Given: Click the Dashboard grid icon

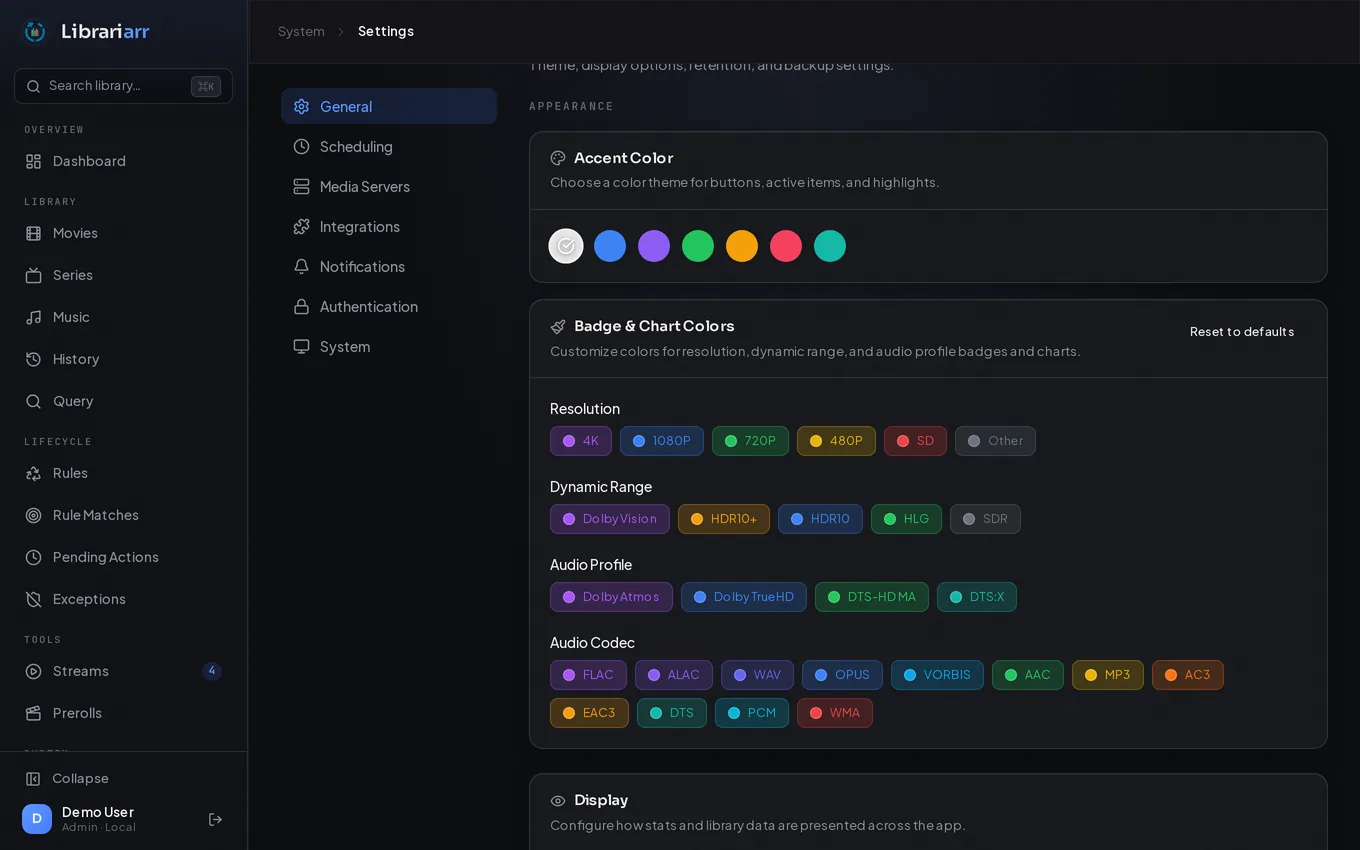Looking at the screenshot, I should (33, 161).
